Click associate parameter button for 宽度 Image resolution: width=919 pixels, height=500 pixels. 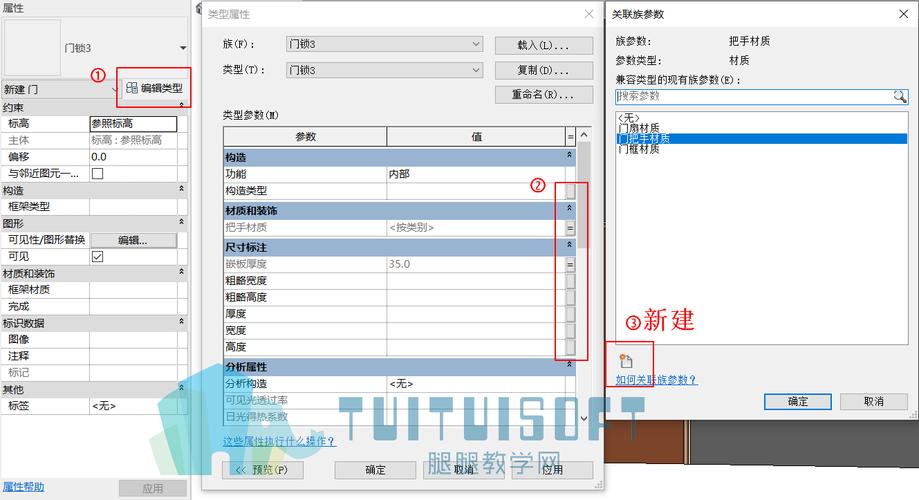[x=570, y=331]
